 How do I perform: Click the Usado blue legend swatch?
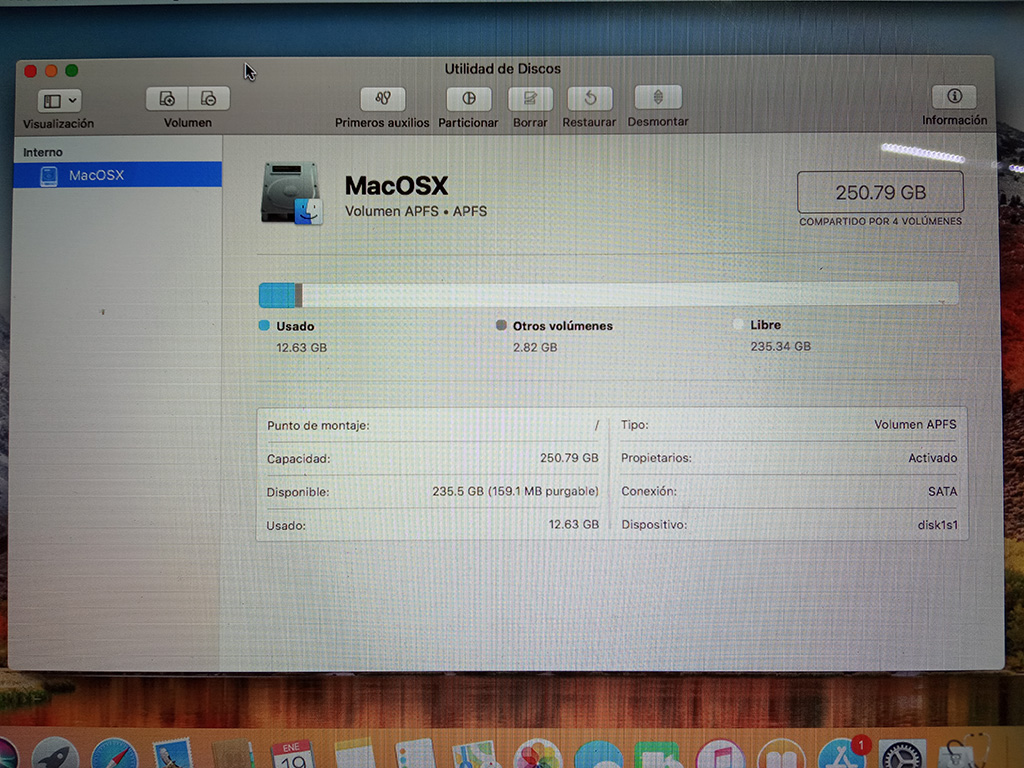tap(264, 325)
